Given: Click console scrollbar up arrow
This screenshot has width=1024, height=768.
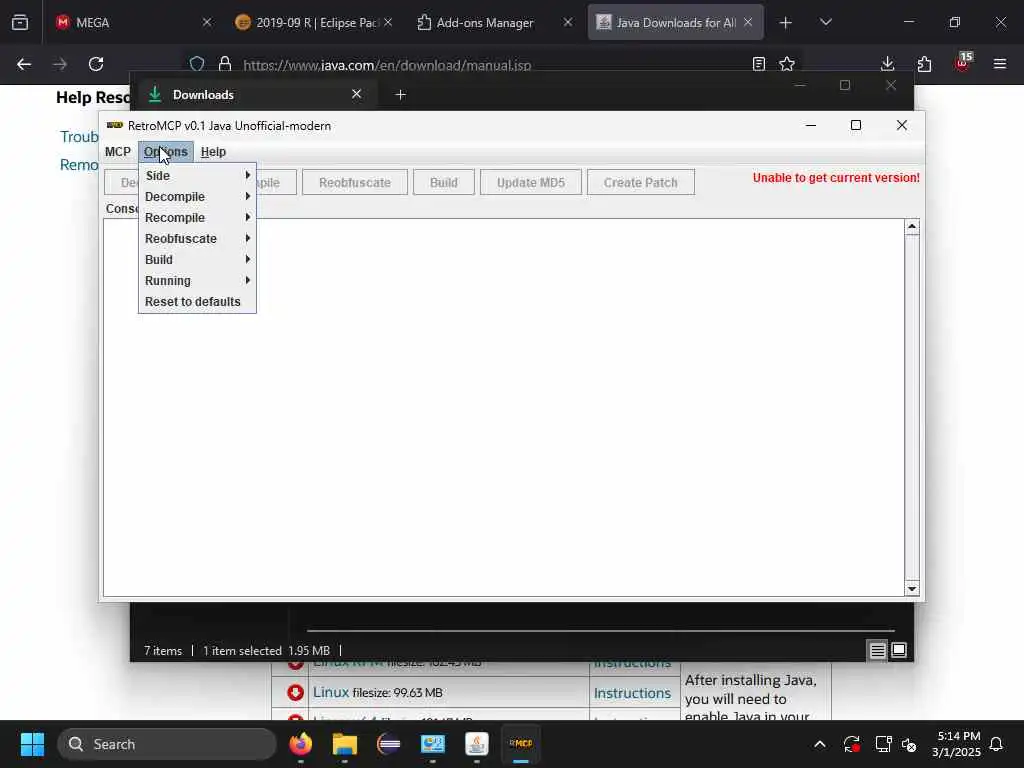Looking at the screenshot, I should pyautogui.click(x=912, y=227).
